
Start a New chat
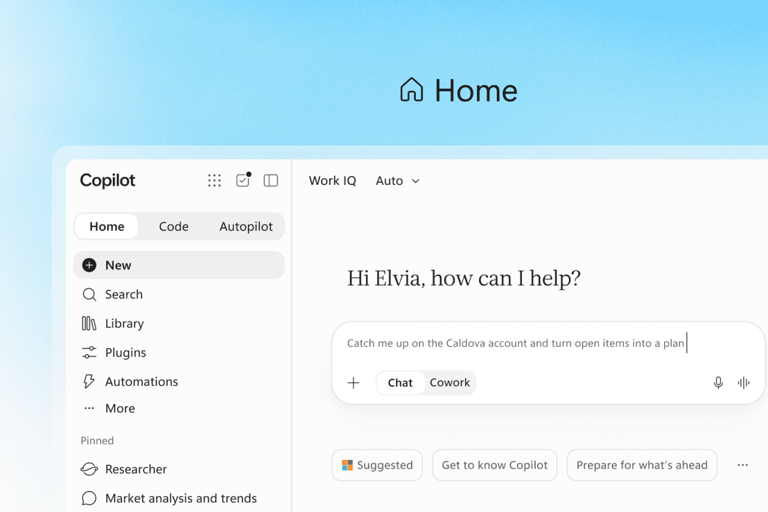click(x=179, y=265)
